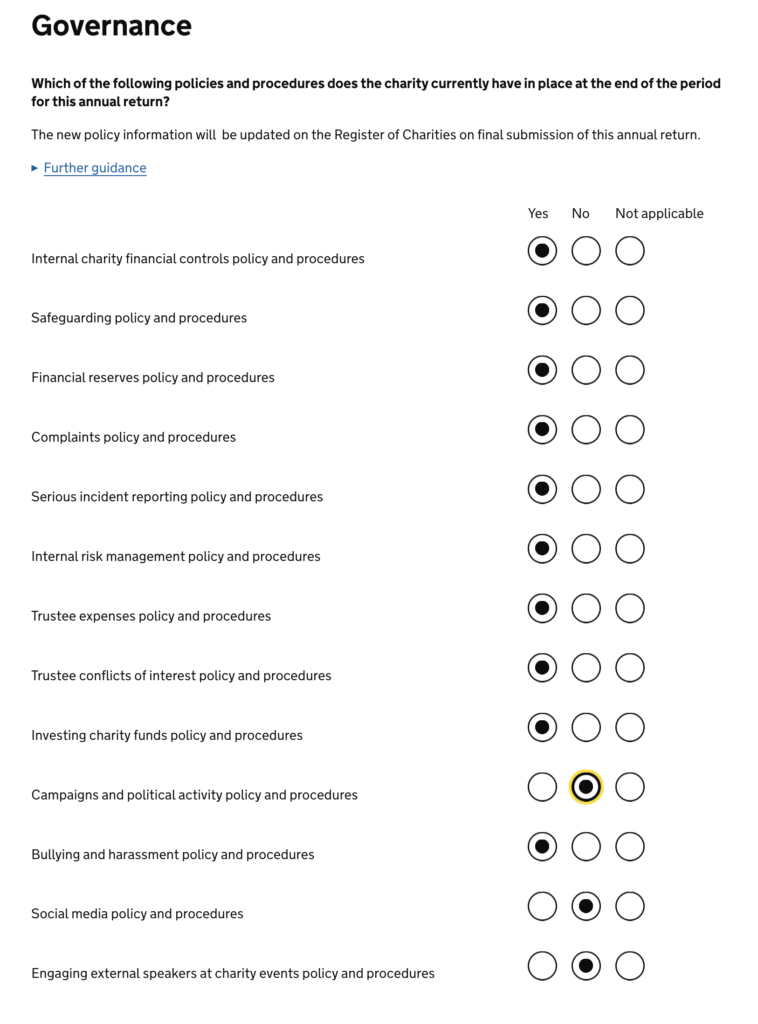Click the Yes radio for Safeguarding policy
Image resolution: width=758 pixels, height=1024 pixels.
click(542, 310)
